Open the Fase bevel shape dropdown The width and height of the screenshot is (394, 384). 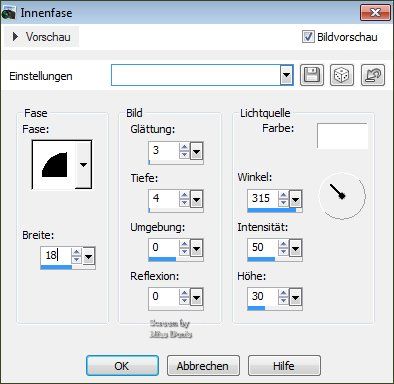[83, 164]
